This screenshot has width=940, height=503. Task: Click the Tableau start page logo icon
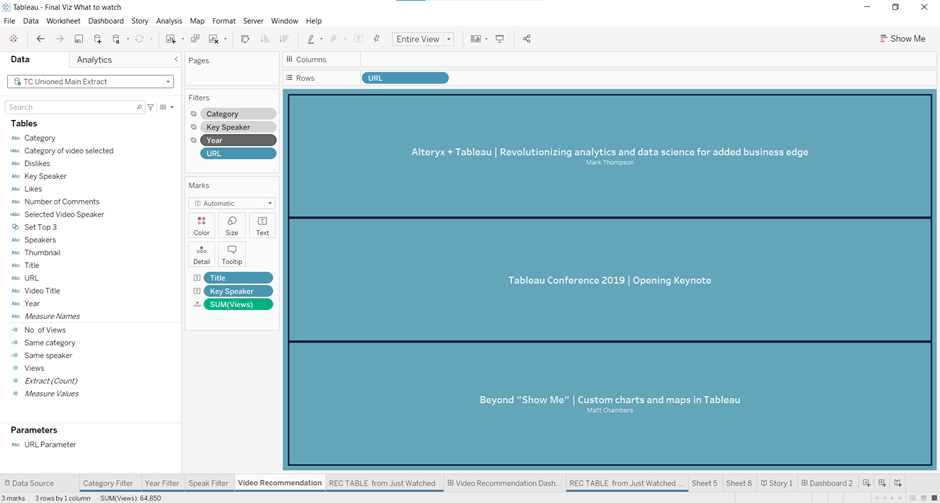click(13, 39)
